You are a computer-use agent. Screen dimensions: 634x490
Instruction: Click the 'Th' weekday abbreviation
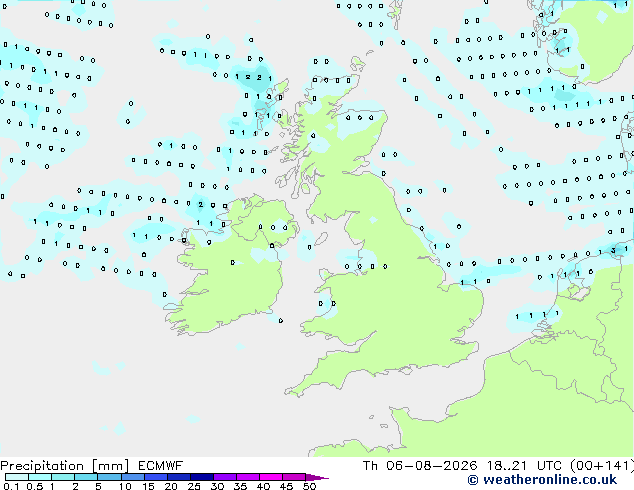pyautogui.click(x=370, y=466)
